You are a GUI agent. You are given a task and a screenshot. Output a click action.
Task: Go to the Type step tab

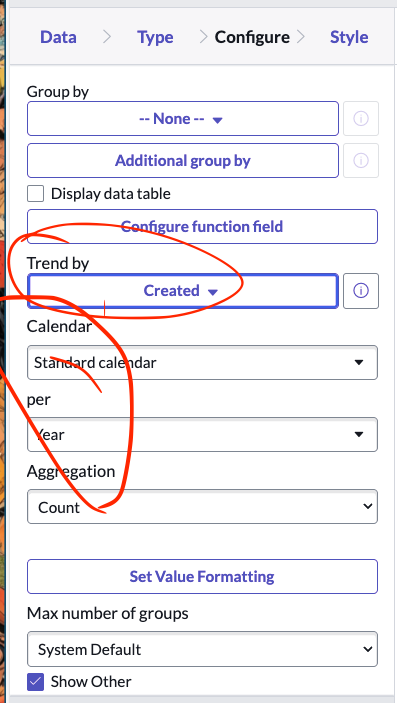[x=155, y=37]
